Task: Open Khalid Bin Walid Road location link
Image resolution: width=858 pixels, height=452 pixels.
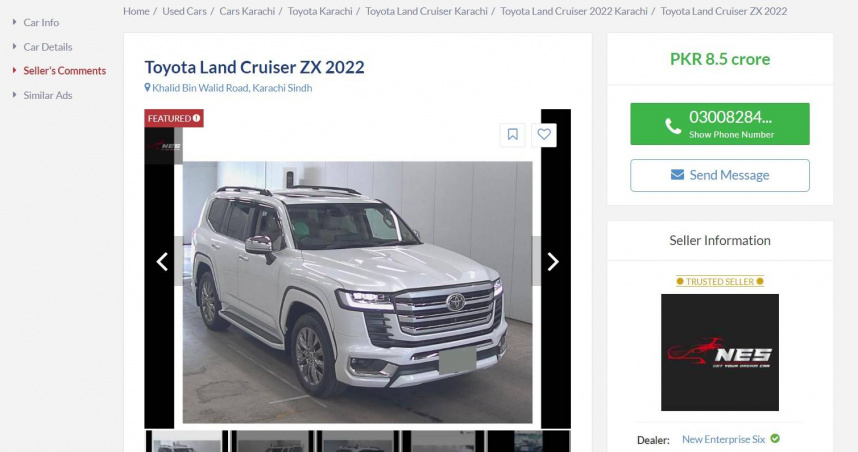Action: (x=232, y=88)
